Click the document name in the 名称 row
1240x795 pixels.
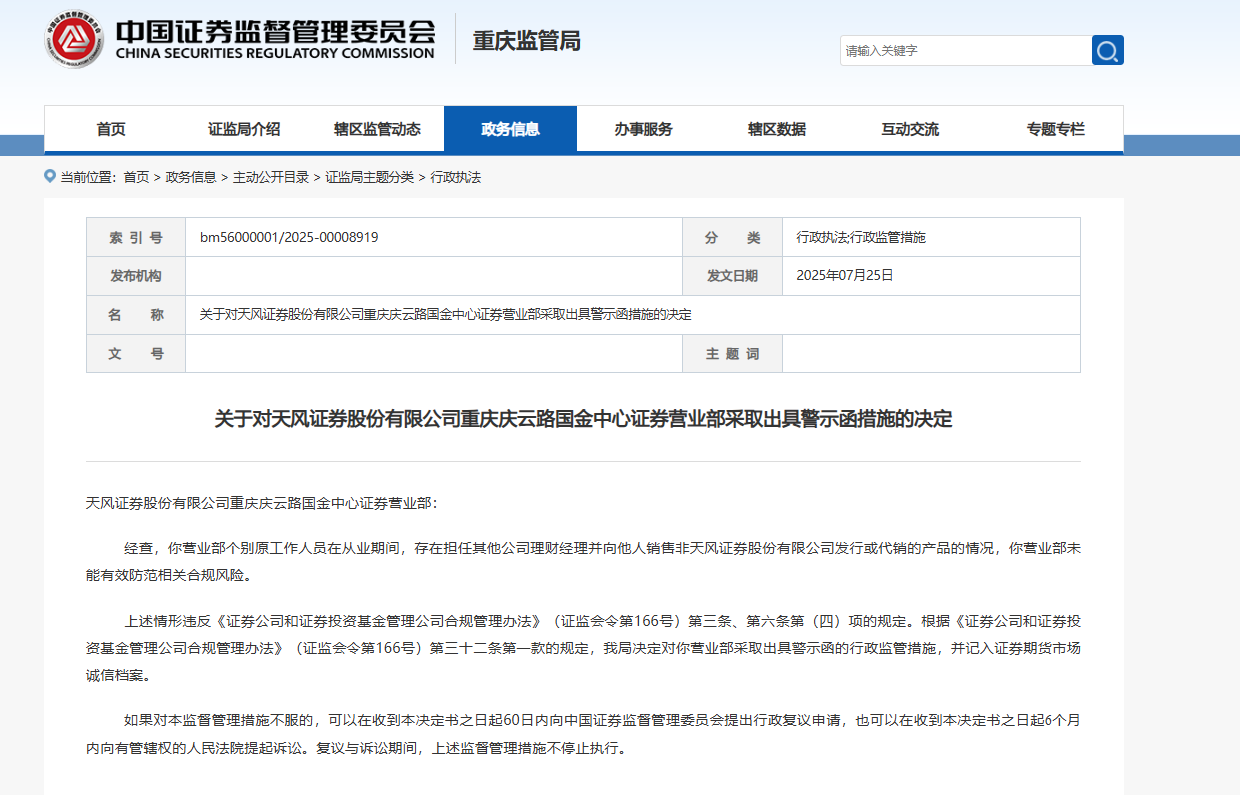[445, 315]
